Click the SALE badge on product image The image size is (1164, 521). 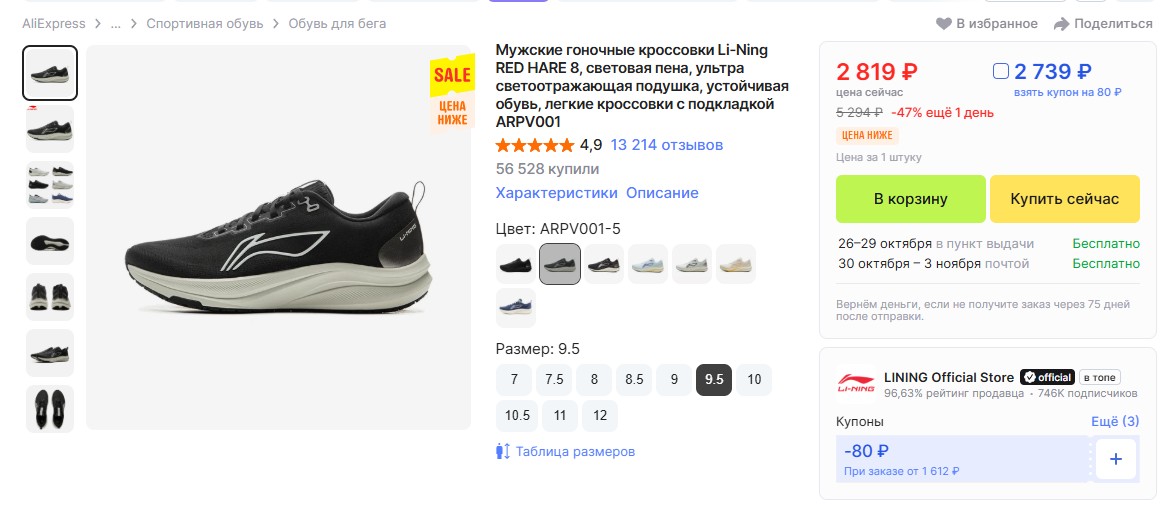[452, 75]
